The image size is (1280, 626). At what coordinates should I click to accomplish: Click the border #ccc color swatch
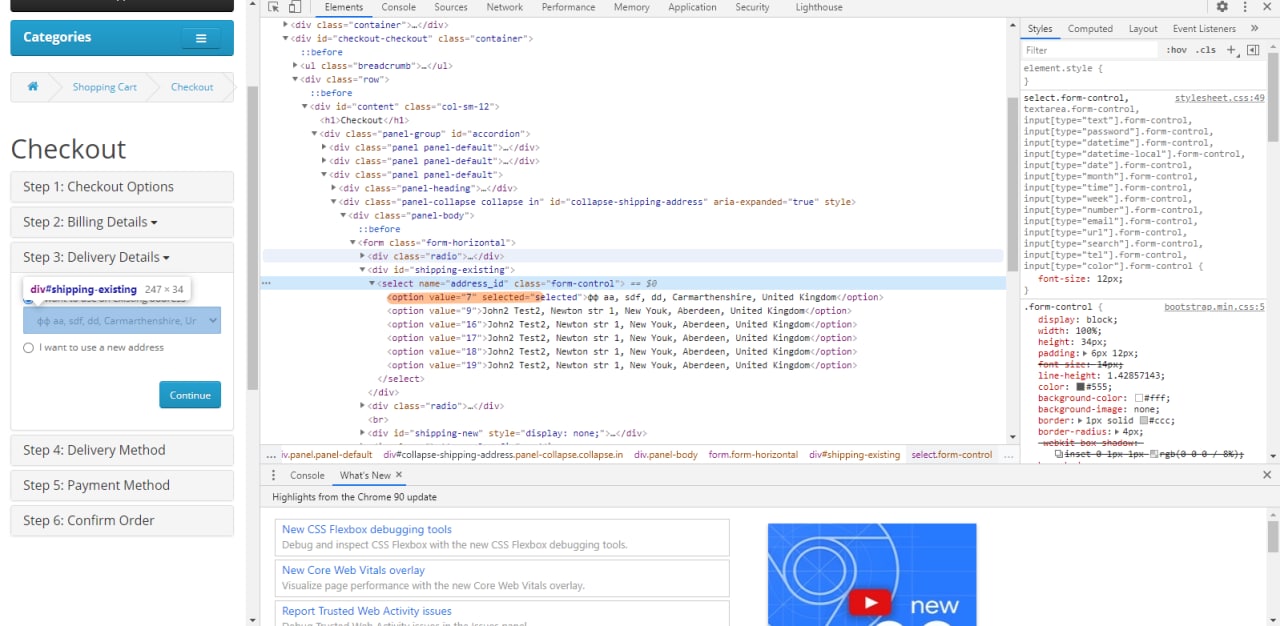tap(1144, 421)
